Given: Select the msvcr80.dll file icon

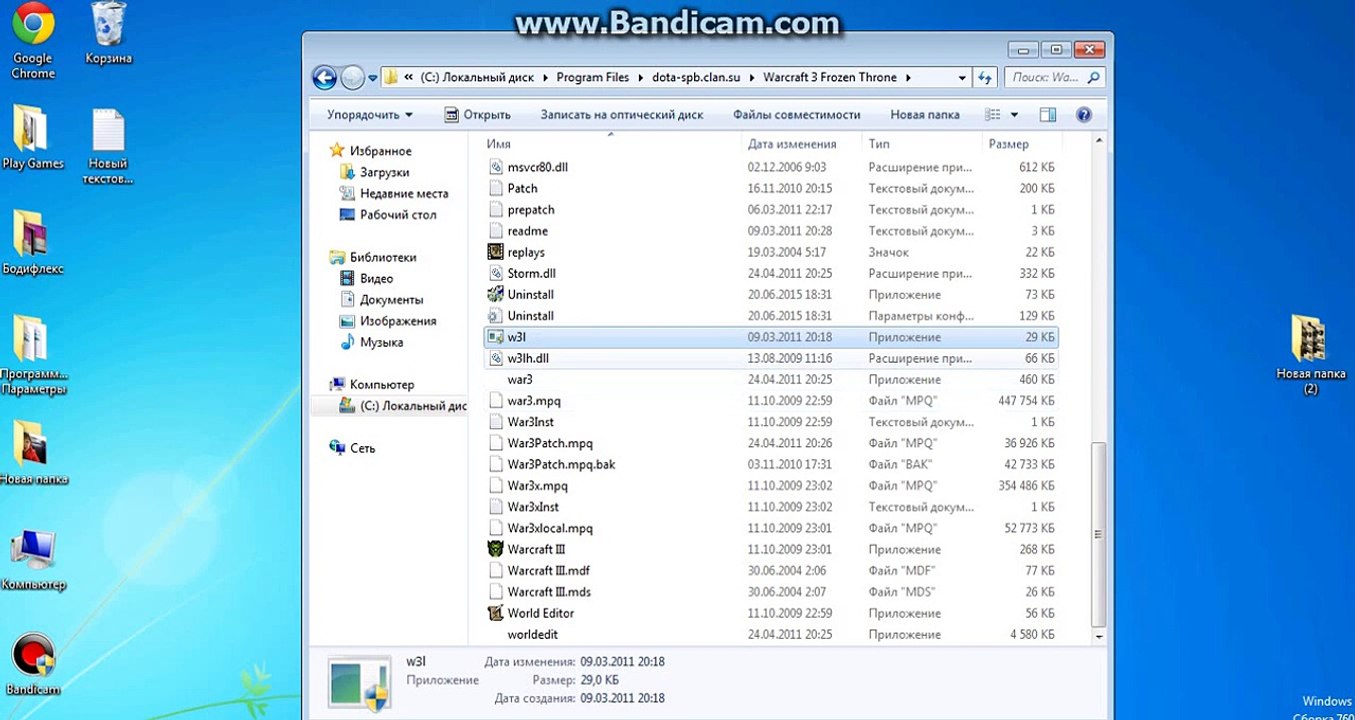Looking at the screenshot, I should click(495, 167).
